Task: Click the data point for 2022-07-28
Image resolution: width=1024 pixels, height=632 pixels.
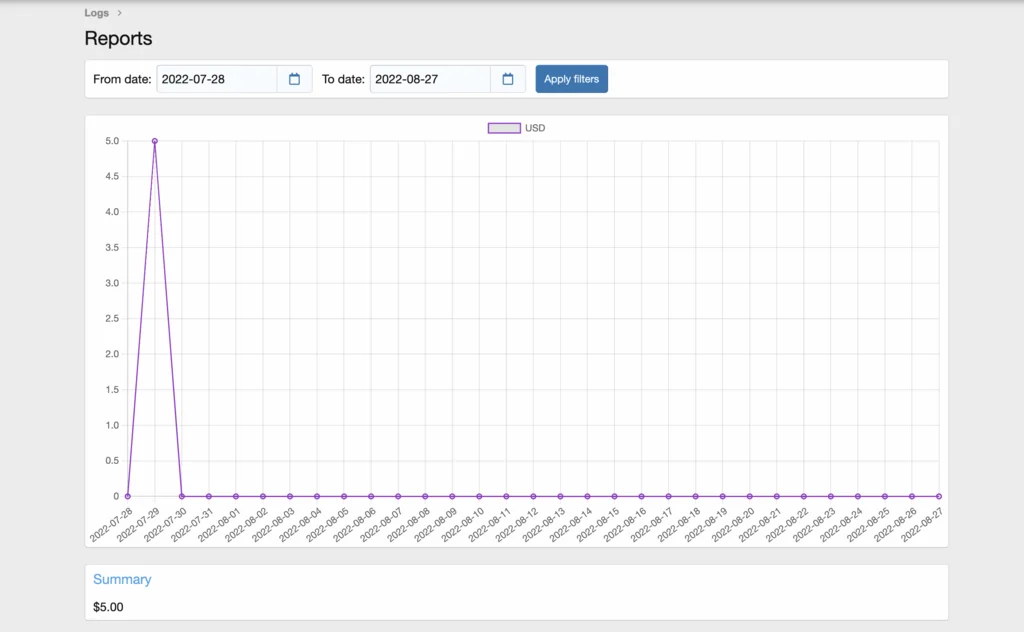Action: pyautogui.click(x=128, y=496)
